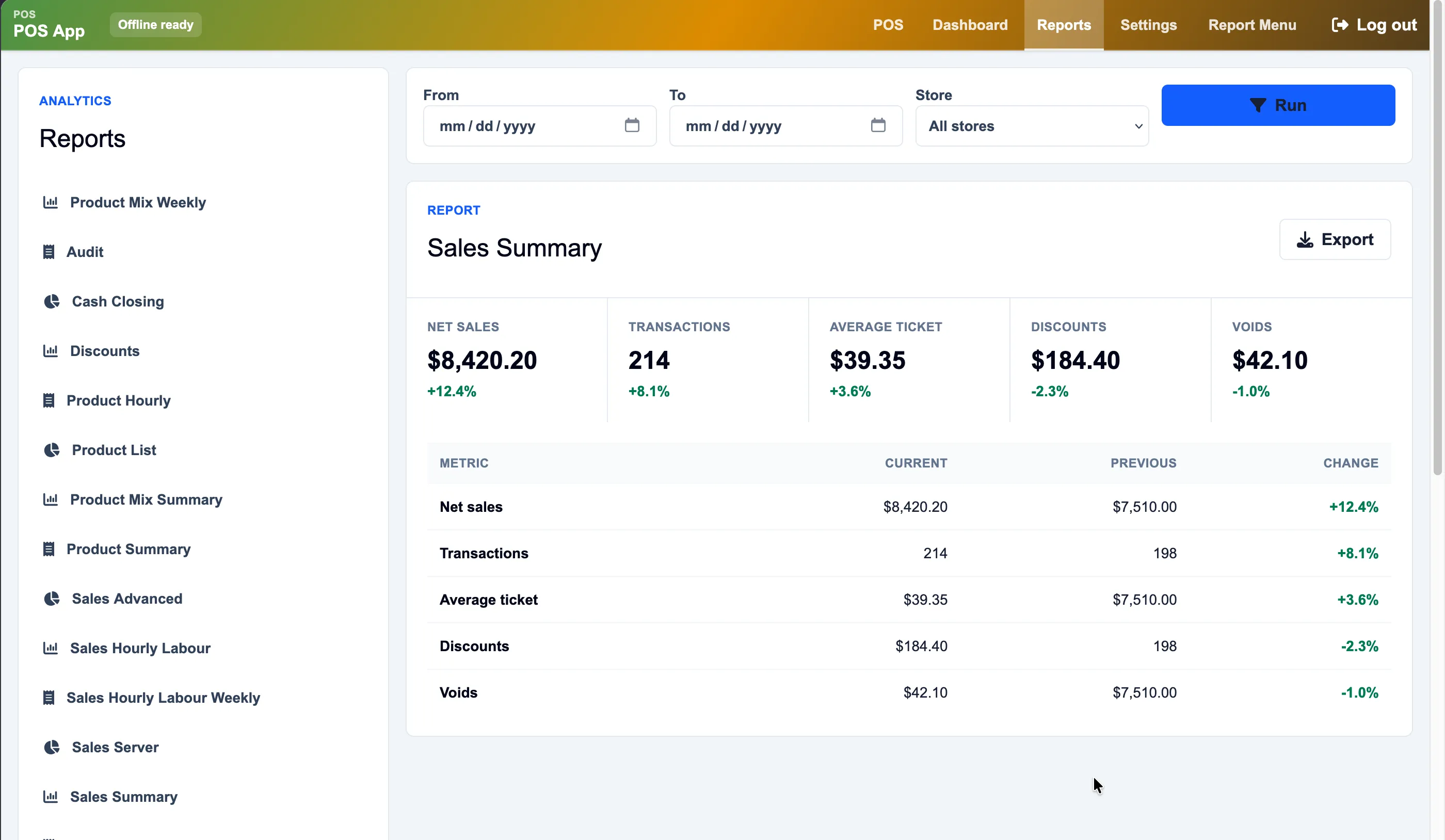This screenshot has width=1445, height=840.
Task: Click the pie chart icon beside Cash Closing
Action: click(52, 302)
